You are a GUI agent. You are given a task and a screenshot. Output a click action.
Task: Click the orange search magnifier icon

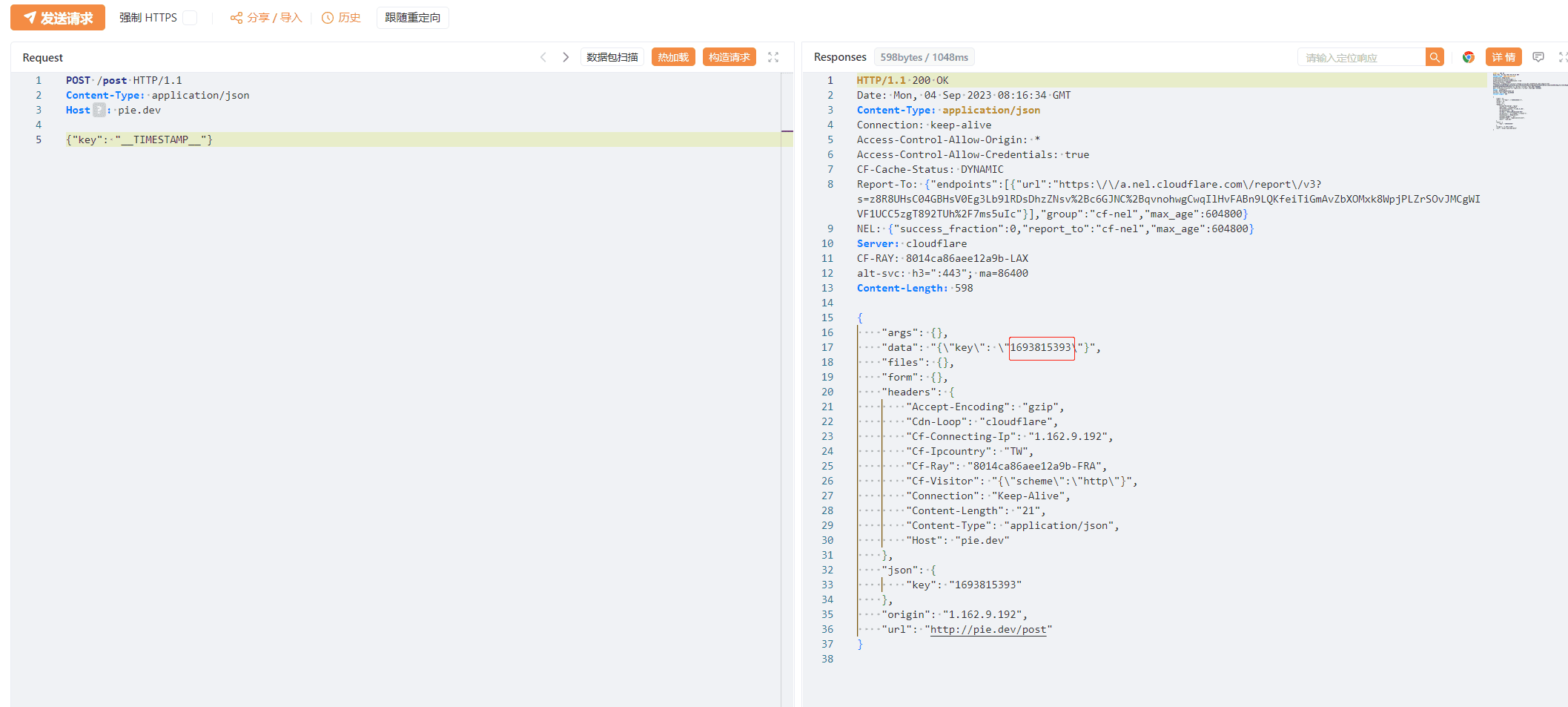click(1435, 57)
